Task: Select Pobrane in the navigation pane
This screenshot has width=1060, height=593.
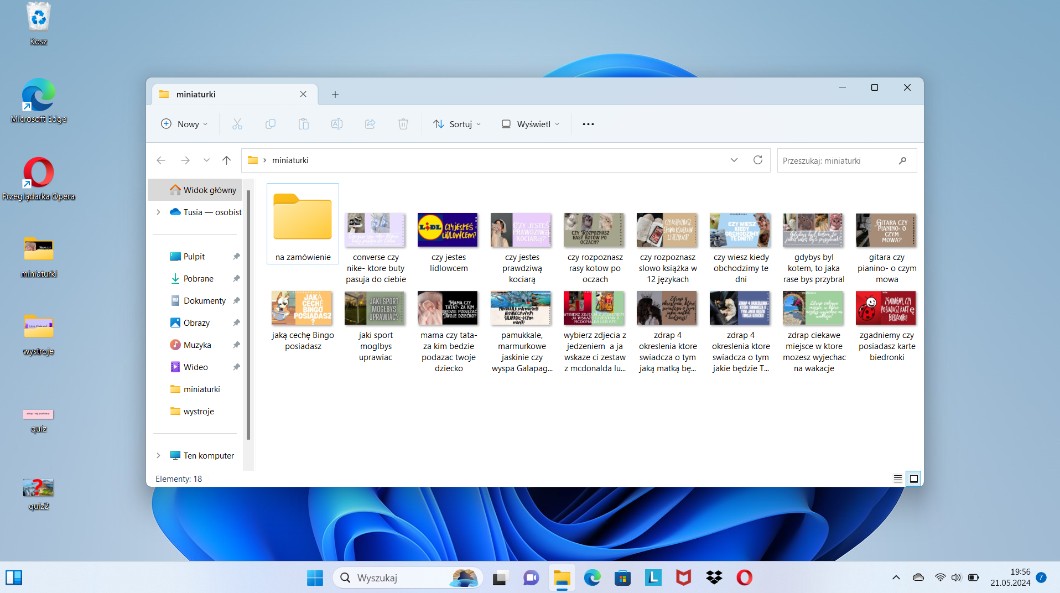Action: point(198,279)
